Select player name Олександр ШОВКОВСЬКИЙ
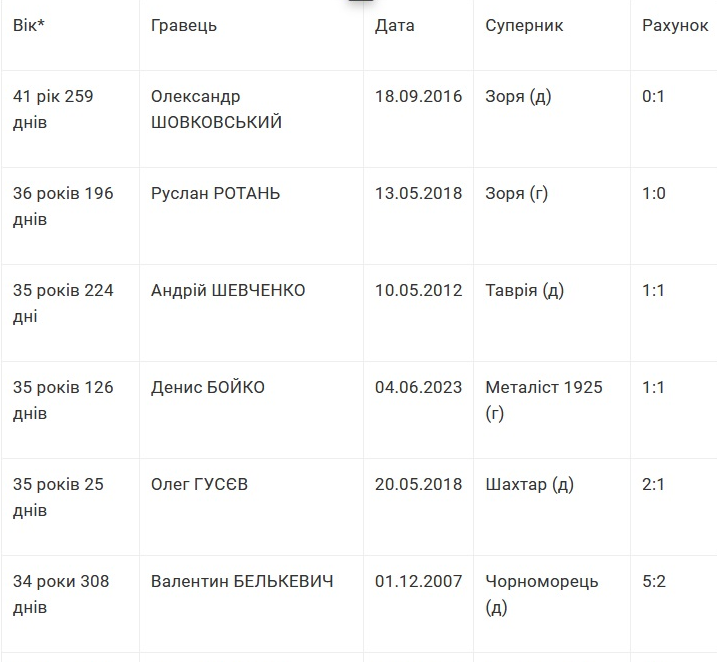717x662 pixels. coord(216,110)
